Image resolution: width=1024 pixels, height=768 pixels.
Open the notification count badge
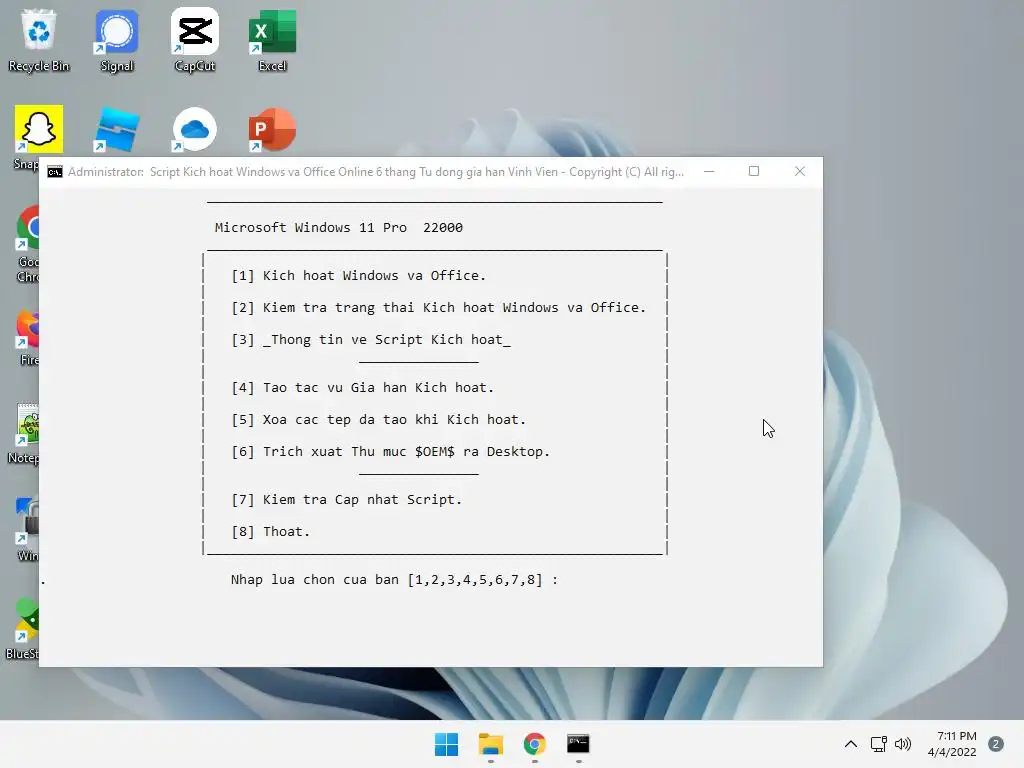[996, 744]
